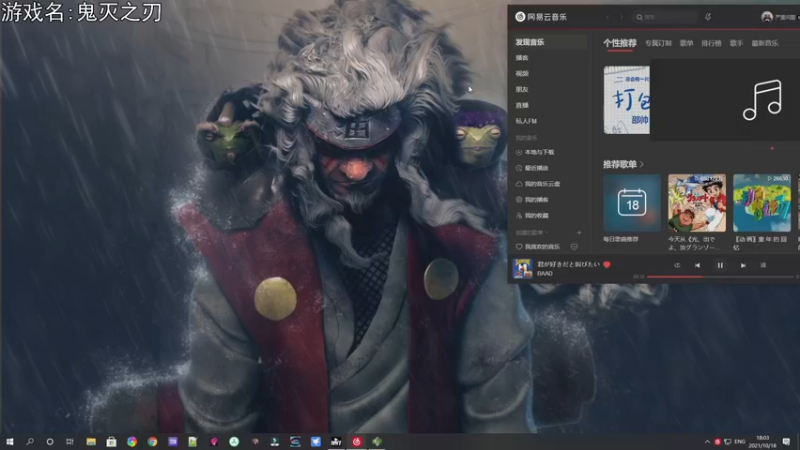Open 视频 in the sidebar

pos(522,73)
